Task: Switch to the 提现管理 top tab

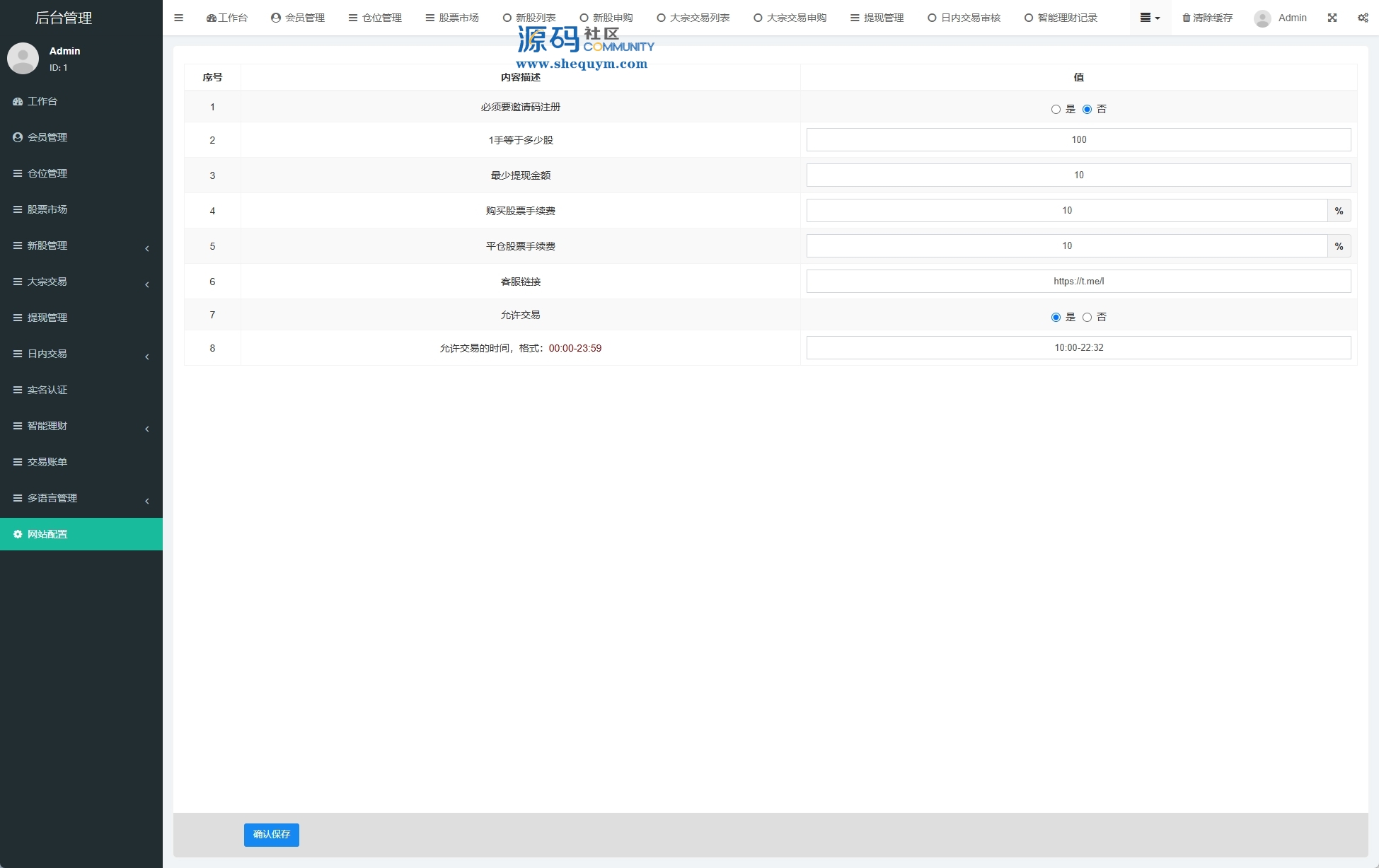Action: [877, 18]
